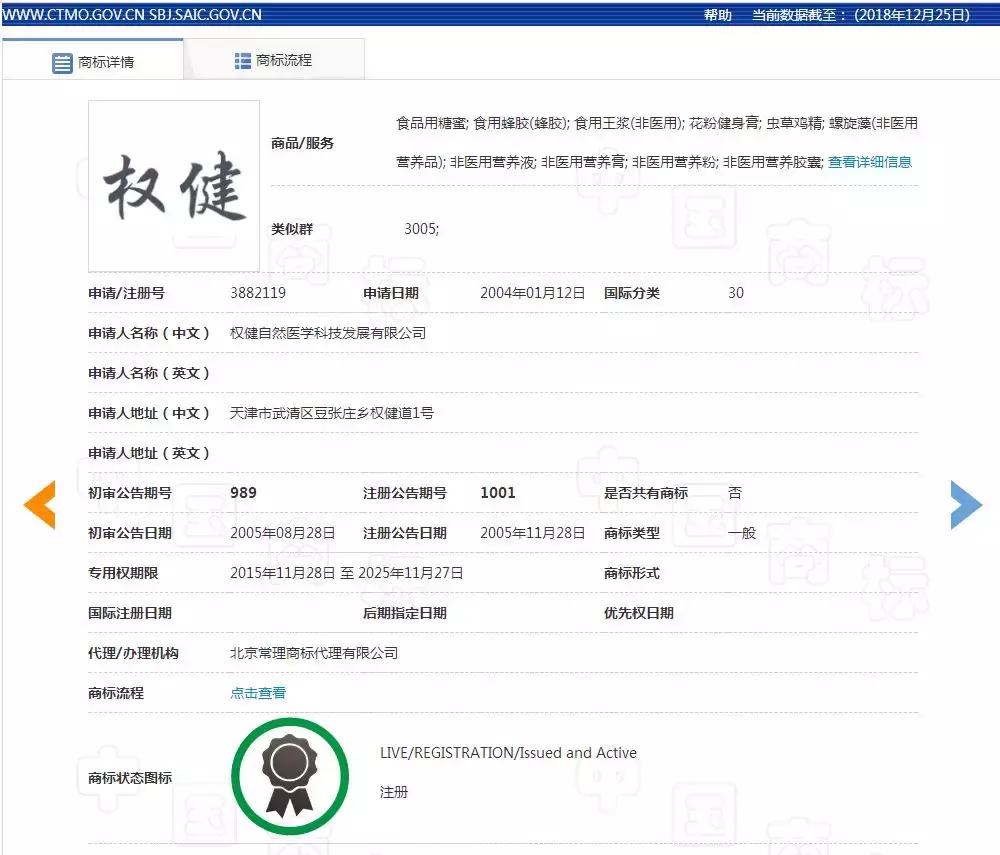1000x855 pixels.
Task: Click the ribbon badge inside green circle
Action: pyautogui.click(x=288, y=775)
